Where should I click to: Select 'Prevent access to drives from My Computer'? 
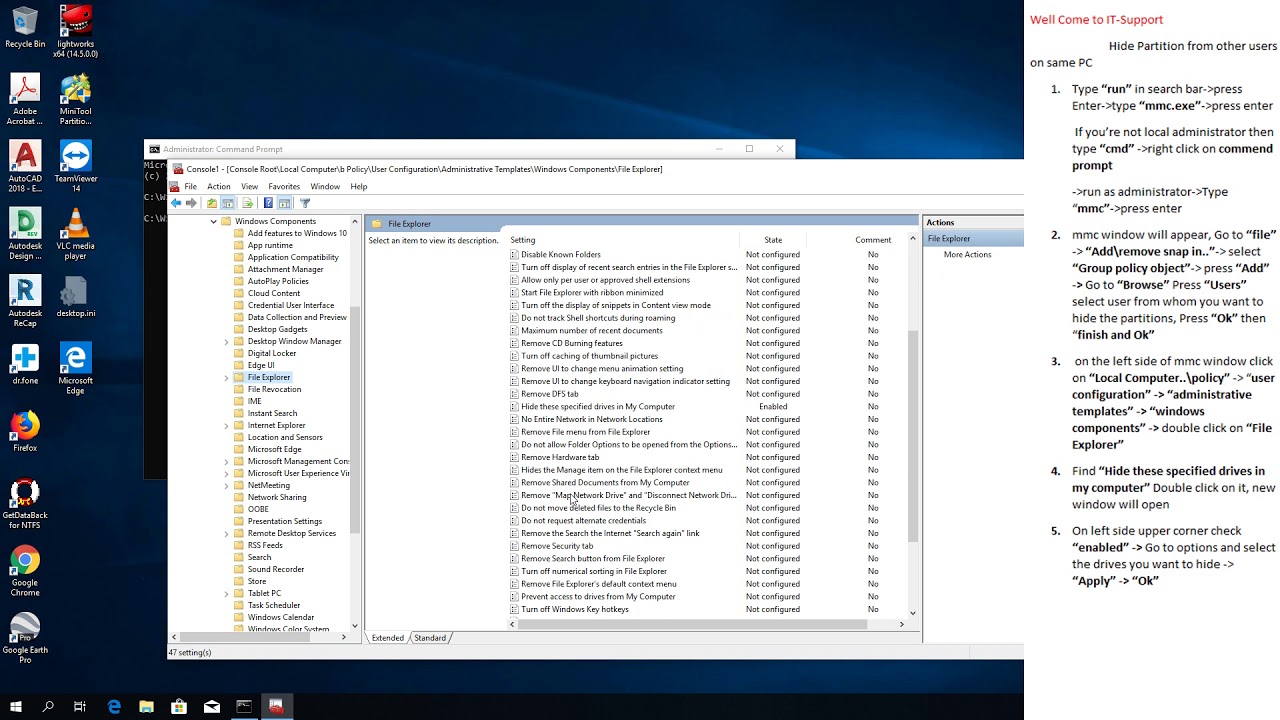(x=598, y=597)
